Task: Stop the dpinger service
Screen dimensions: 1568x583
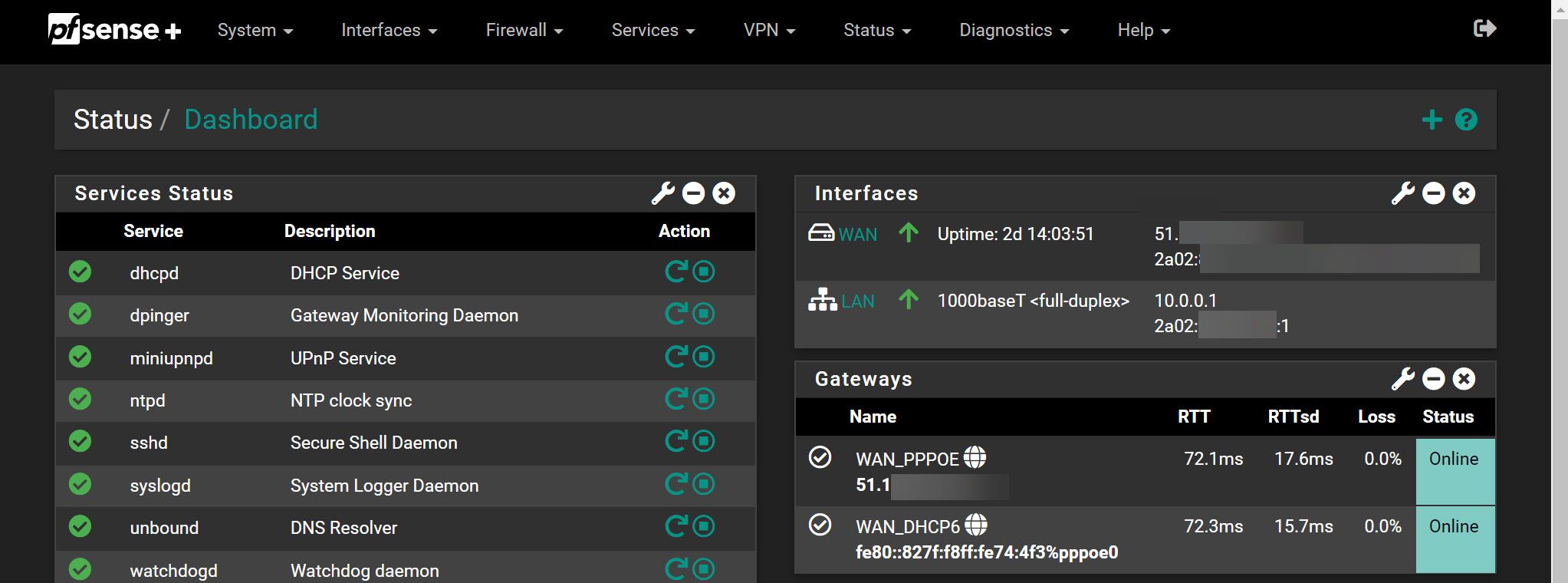Action: pos(704,314)
